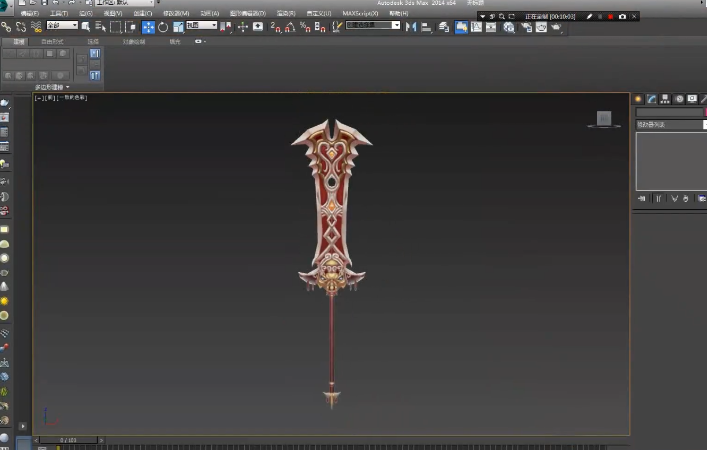This screenshot has width=707, height=450.
Task: Open the selection filter dropdown
Action: [x=61, y=25]
